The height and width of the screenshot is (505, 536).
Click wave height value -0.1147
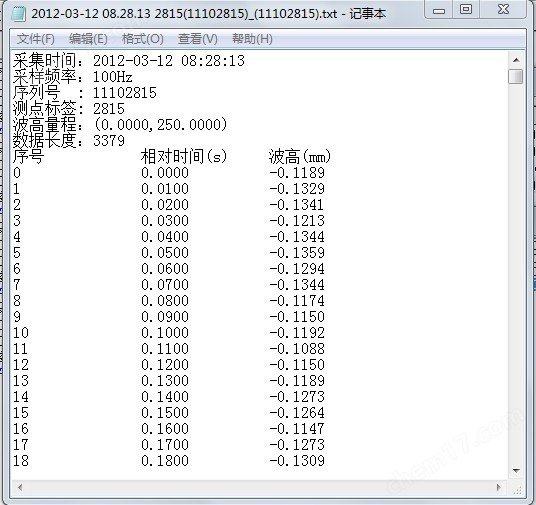tap(297, 428)
